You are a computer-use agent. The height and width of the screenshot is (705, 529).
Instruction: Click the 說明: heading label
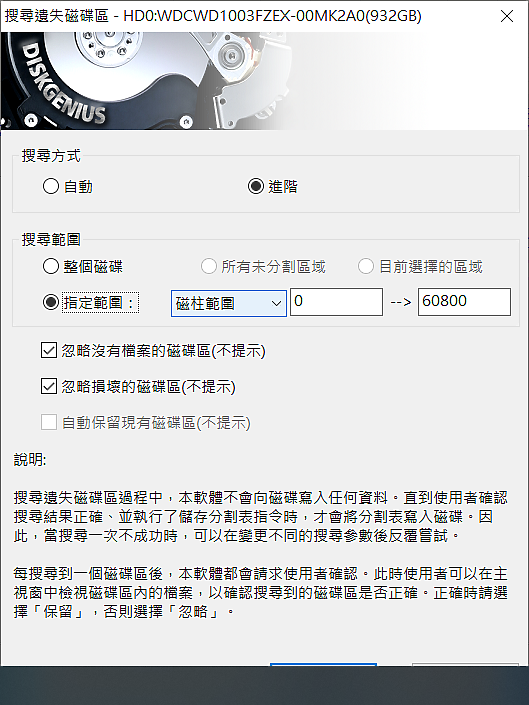click(30, 460)
